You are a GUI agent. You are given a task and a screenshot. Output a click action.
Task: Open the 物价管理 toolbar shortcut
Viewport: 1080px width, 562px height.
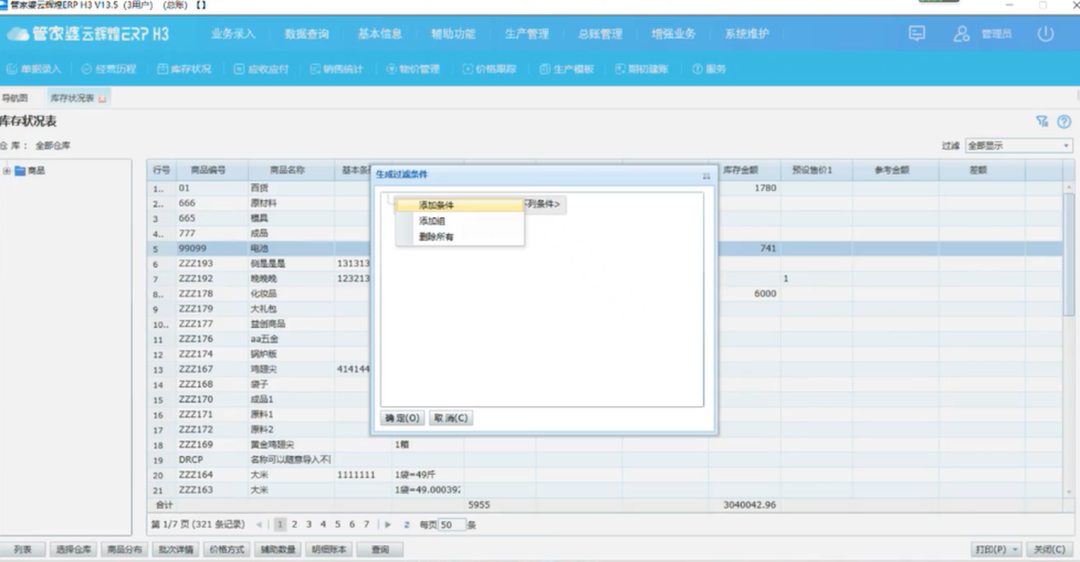tap(413, 69)
